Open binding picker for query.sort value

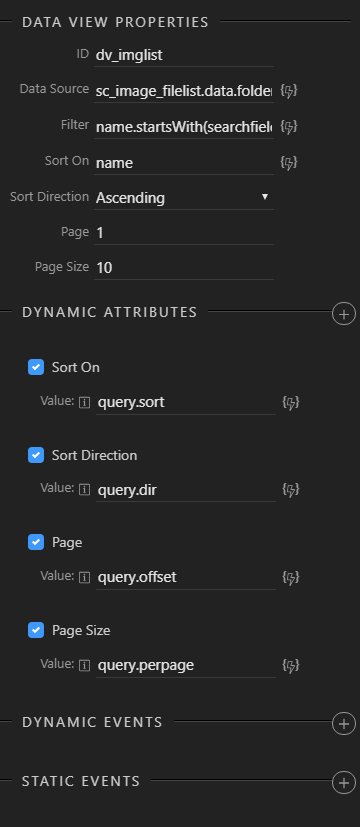tap(291, 402)
